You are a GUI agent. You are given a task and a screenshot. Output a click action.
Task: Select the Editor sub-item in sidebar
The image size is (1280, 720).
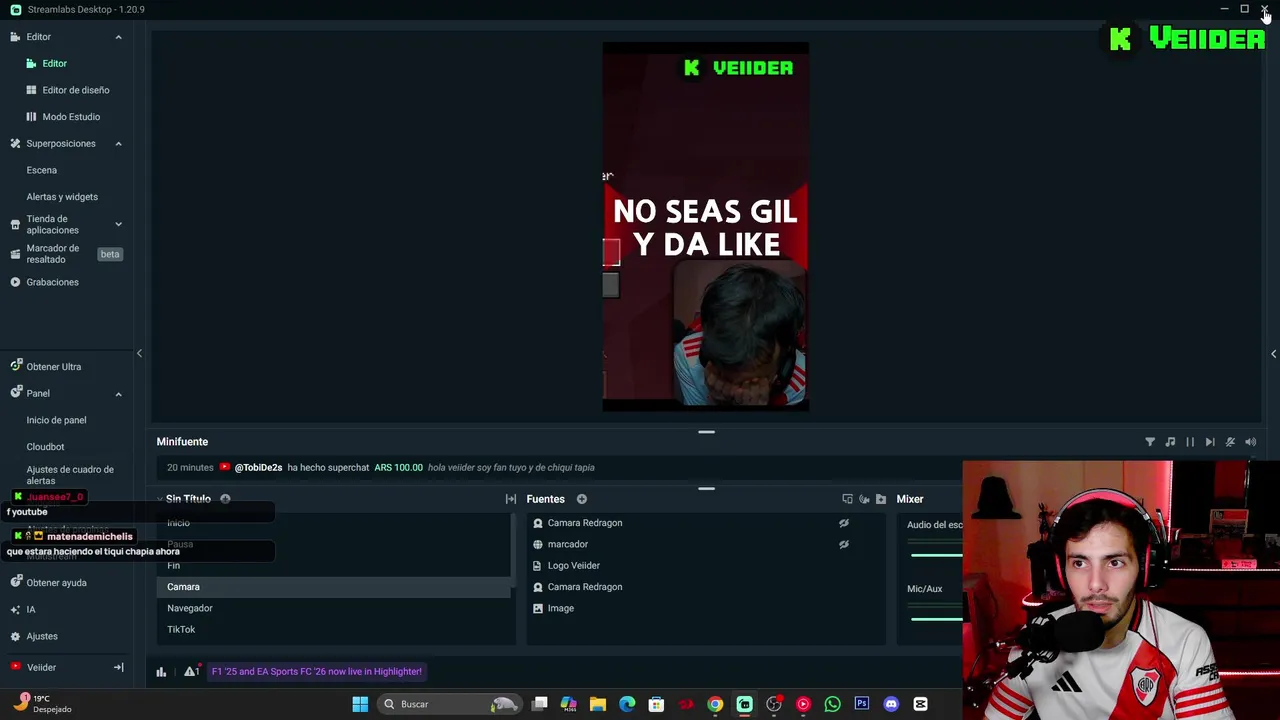point(54,63)
